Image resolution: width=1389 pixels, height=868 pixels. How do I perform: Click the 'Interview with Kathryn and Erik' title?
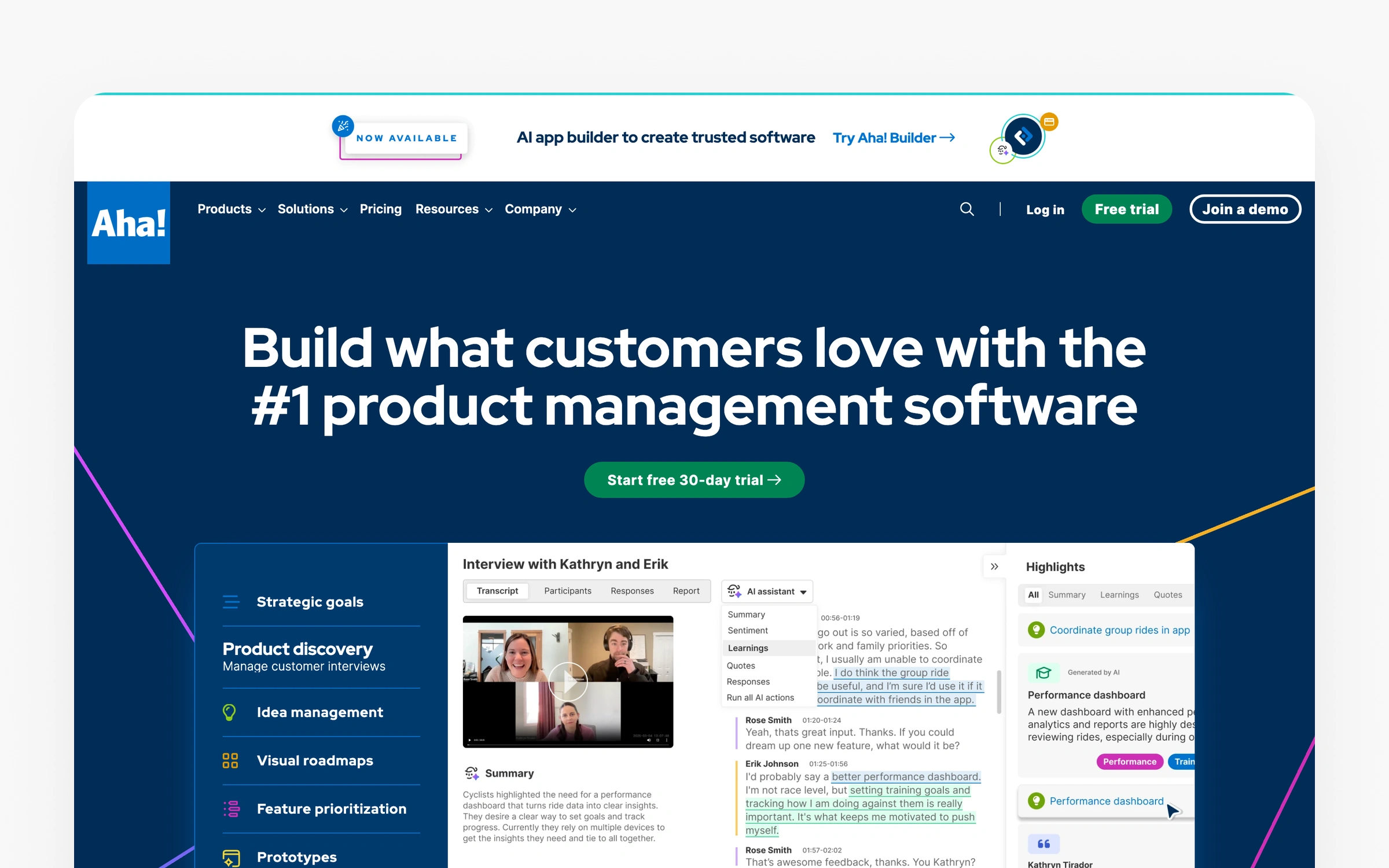tap(565, 564)
